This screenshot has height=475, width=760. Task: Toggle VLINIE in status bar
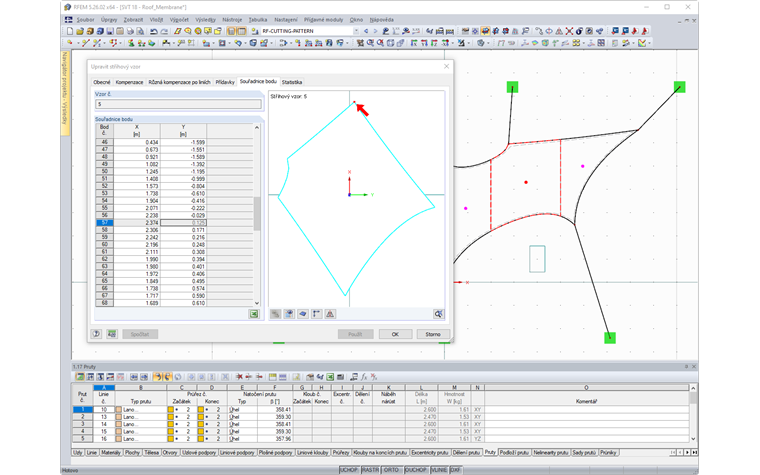pos(439,470)
